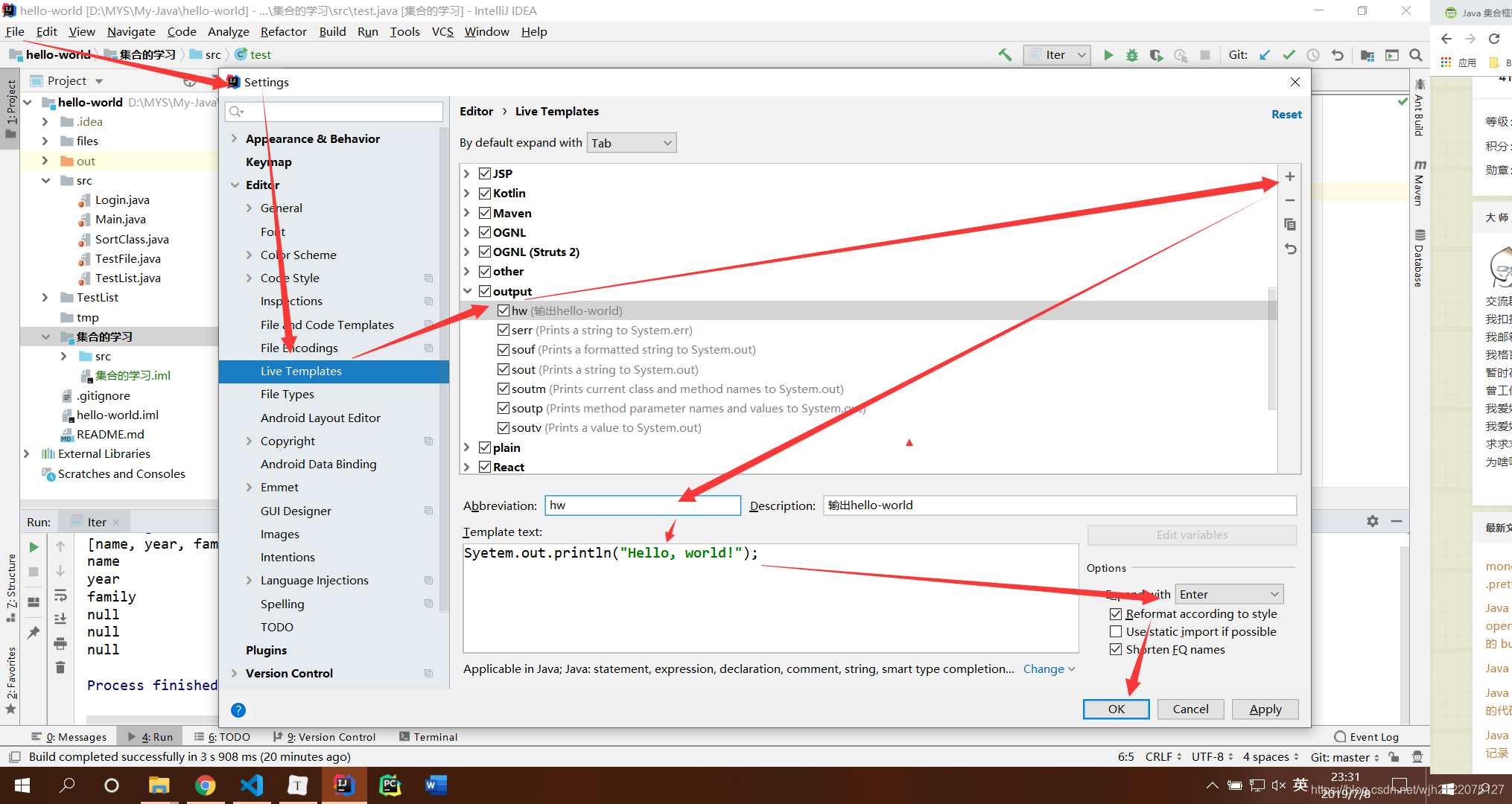Toggle the JSP template group checkbox
The image size is (1512, 804).
(485, 173)
